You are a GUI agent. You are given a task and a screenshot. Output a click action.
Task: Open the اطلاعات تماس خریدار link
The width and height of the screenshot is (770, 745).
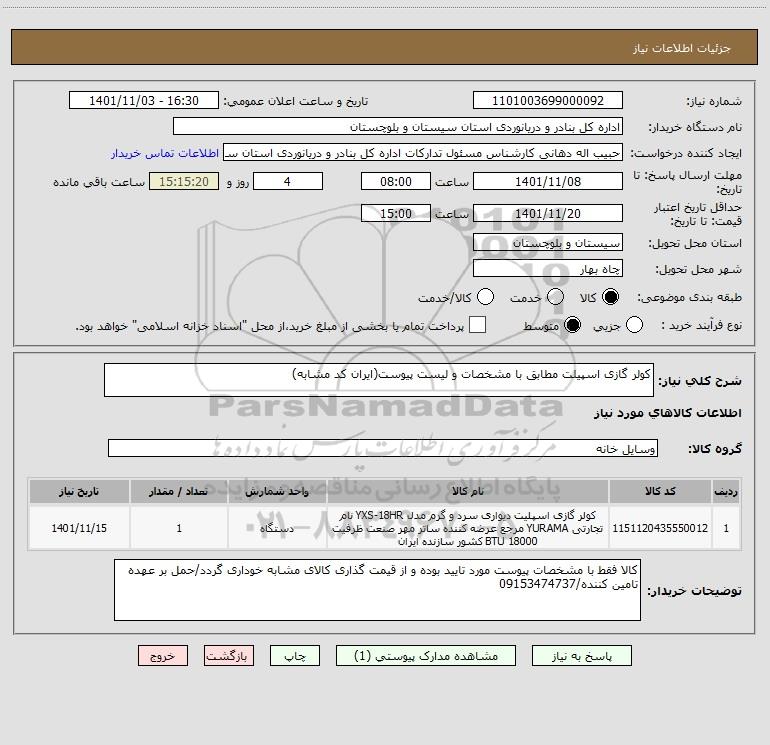pos(165,153)
